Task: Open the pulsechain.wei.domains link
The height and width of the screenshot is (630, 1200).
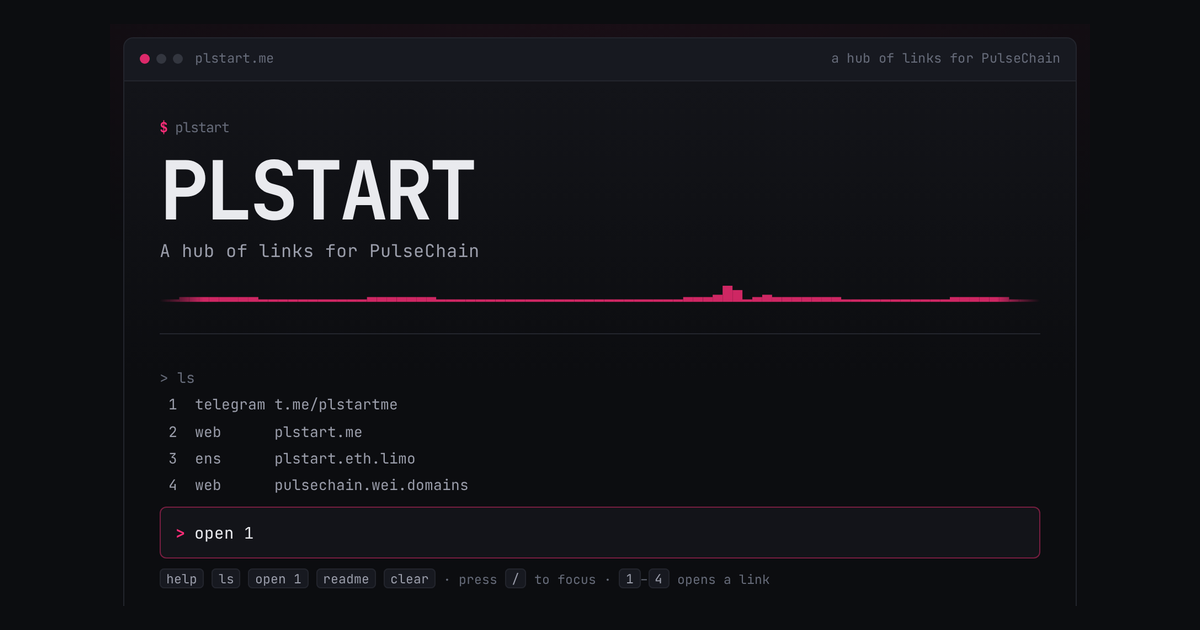Action: click(x=318, y=486)
